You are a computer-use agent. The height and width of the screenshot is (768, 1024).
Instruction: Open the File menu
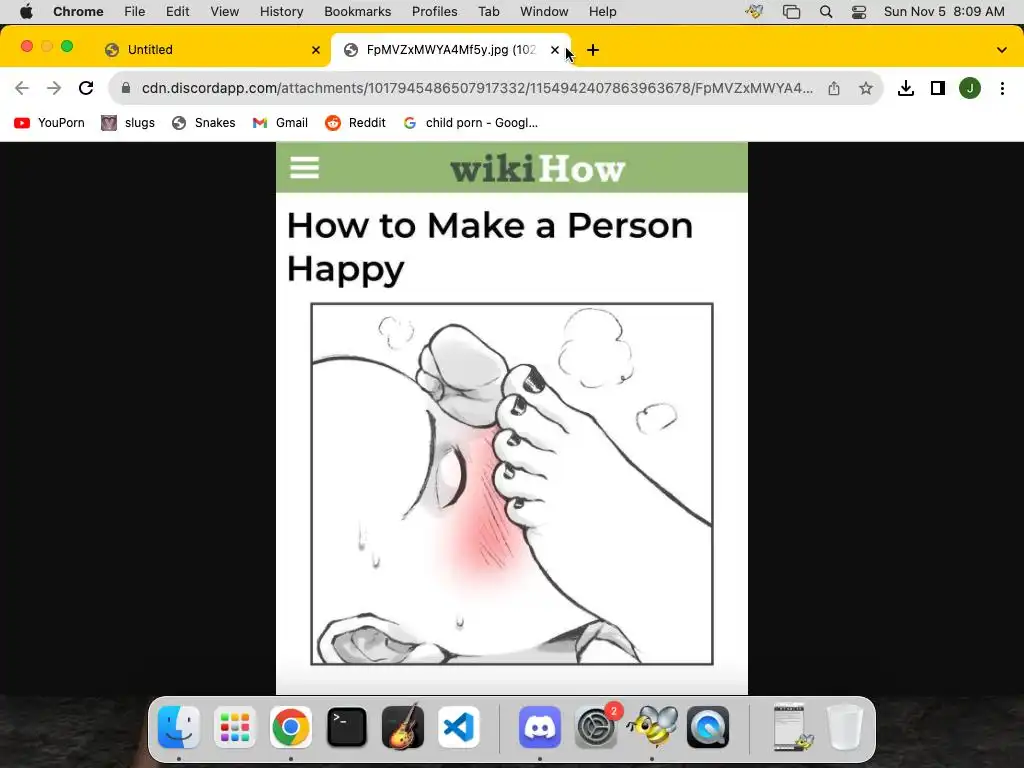click(135, 12)
